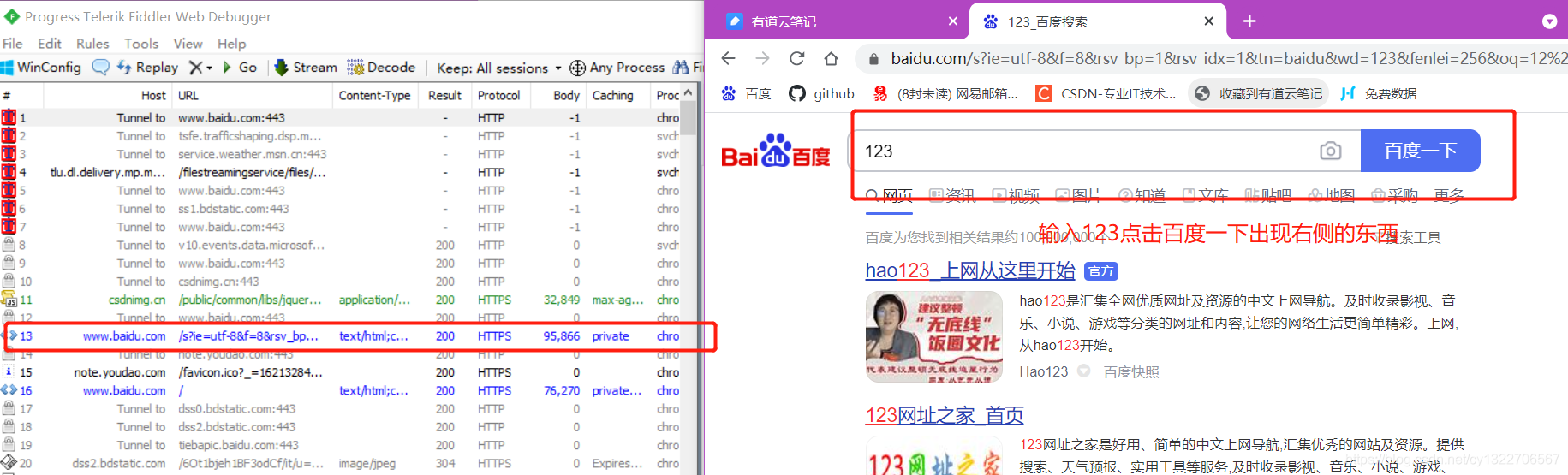The height and width of the screenshot is (475, 1568).
Task: Open the browser tab search dropdown
Action: 1549,21
